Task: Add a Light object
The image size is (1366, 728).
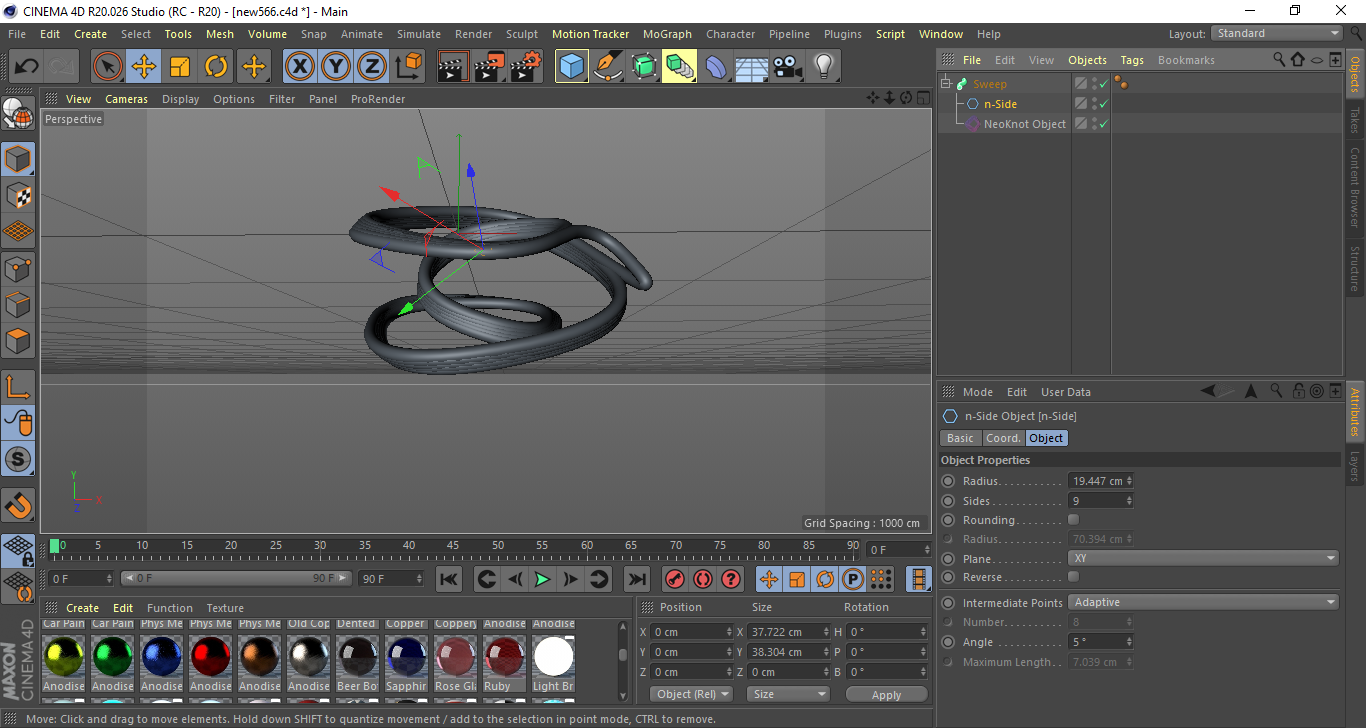Action: pyautogui.click(x=823, y=67)
